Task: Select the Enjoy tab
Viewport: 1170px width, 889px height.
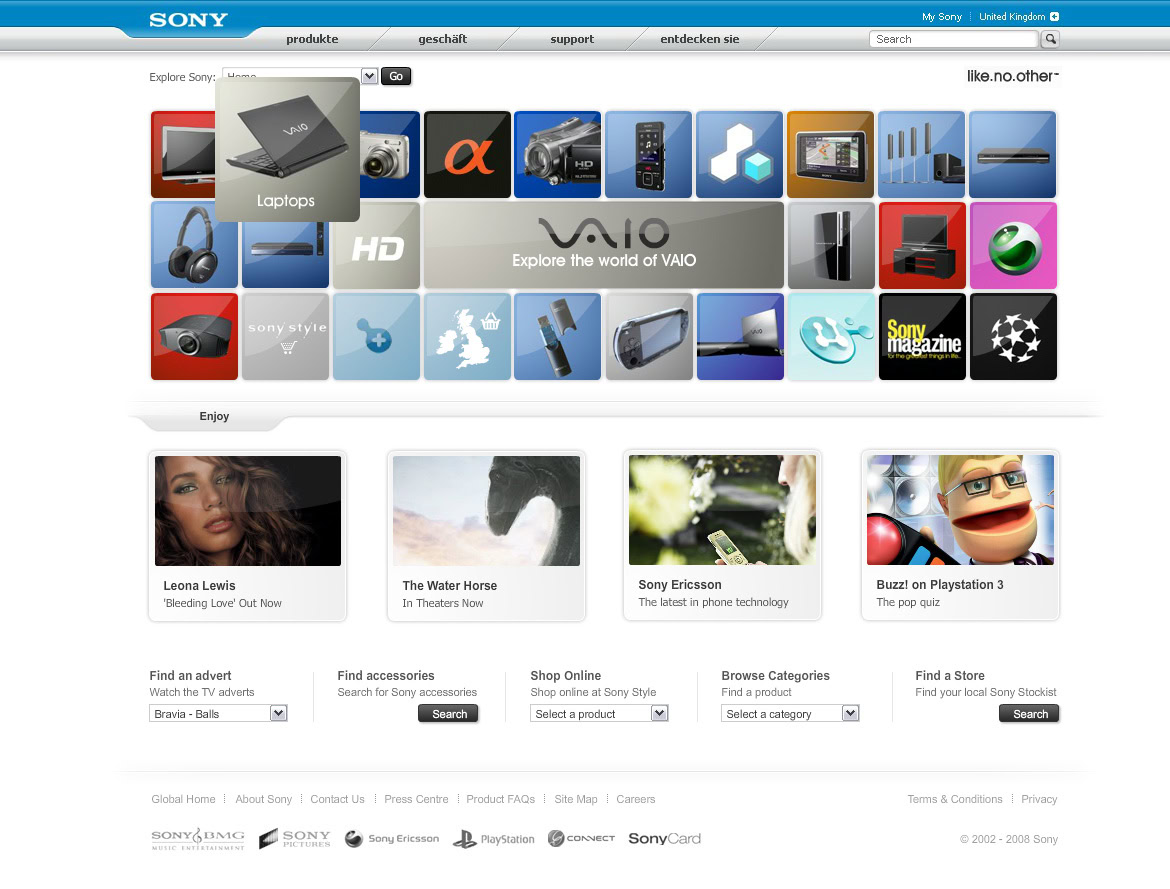Action: tap(214, 417)
